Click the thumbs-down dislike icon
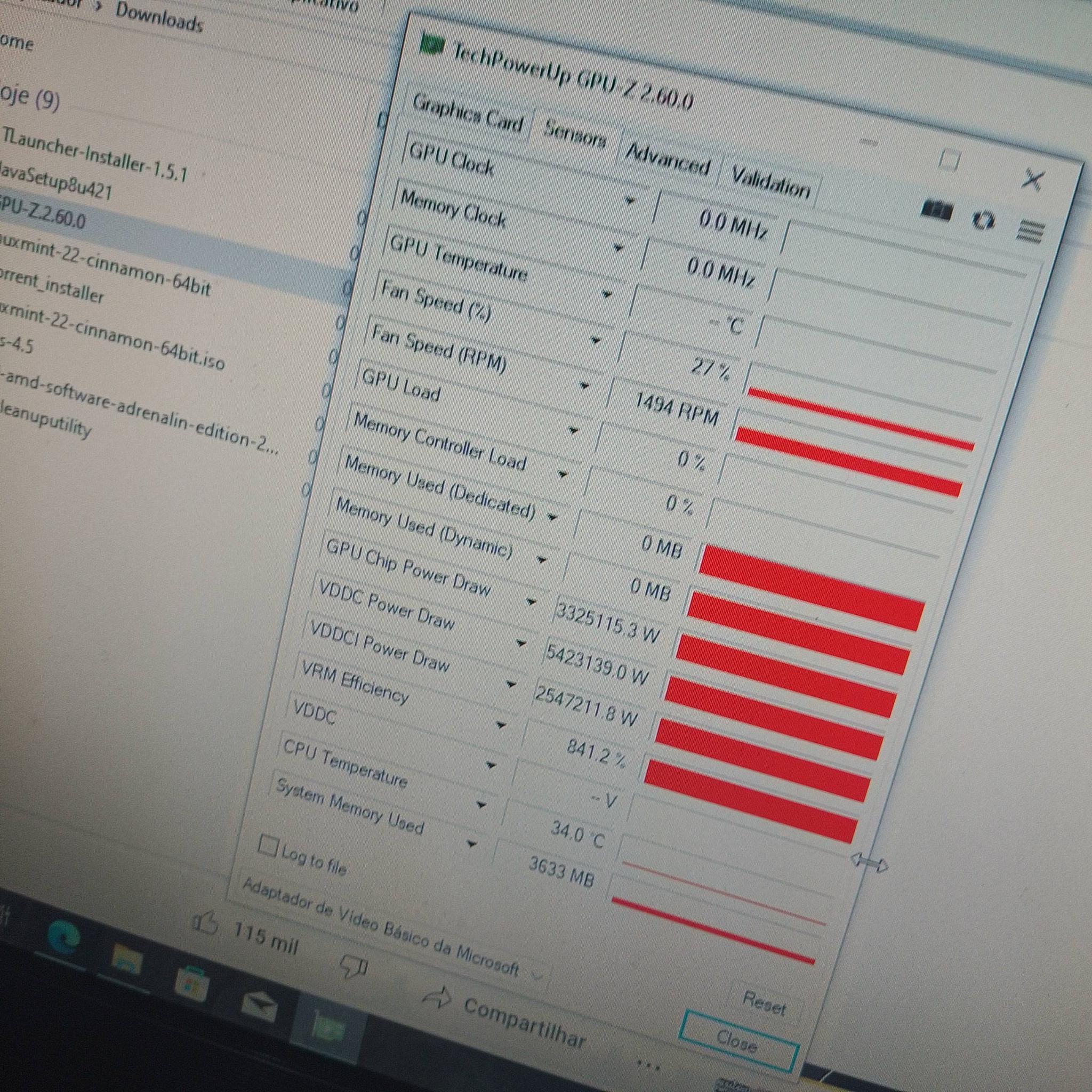Image resolution: width=1092 pixels, height=1092 pixels. pos(355,966)
